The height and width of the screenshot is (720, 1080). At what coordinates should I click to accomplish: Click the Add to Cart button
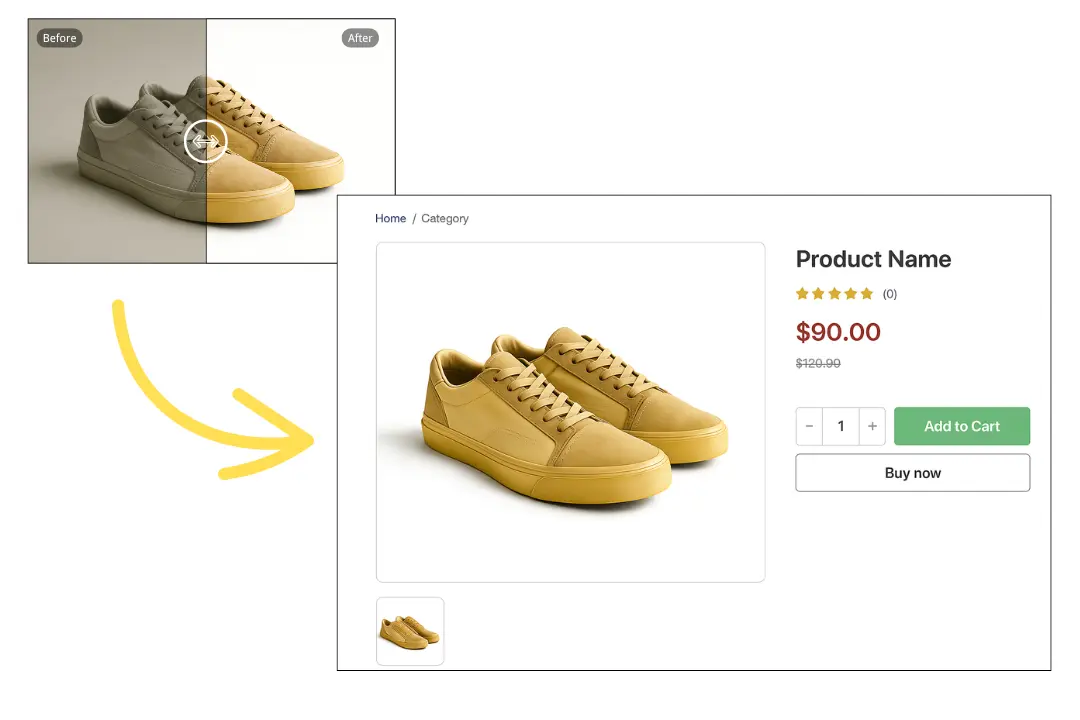click(x=962, y=426)
